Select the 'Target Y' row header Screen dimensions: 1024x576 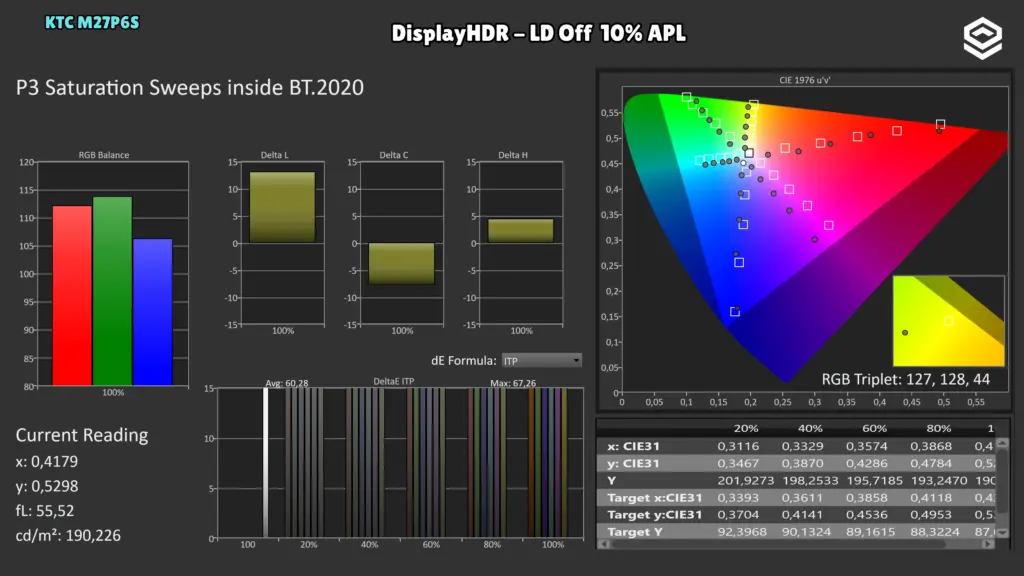(x=635, y=532)
